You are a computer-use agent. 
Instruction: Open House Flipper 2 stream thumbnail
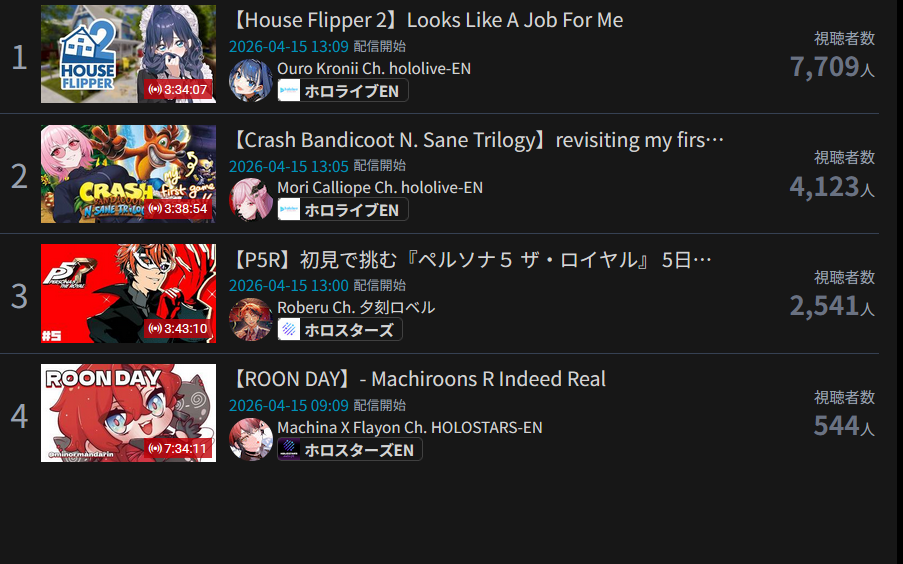128,54
